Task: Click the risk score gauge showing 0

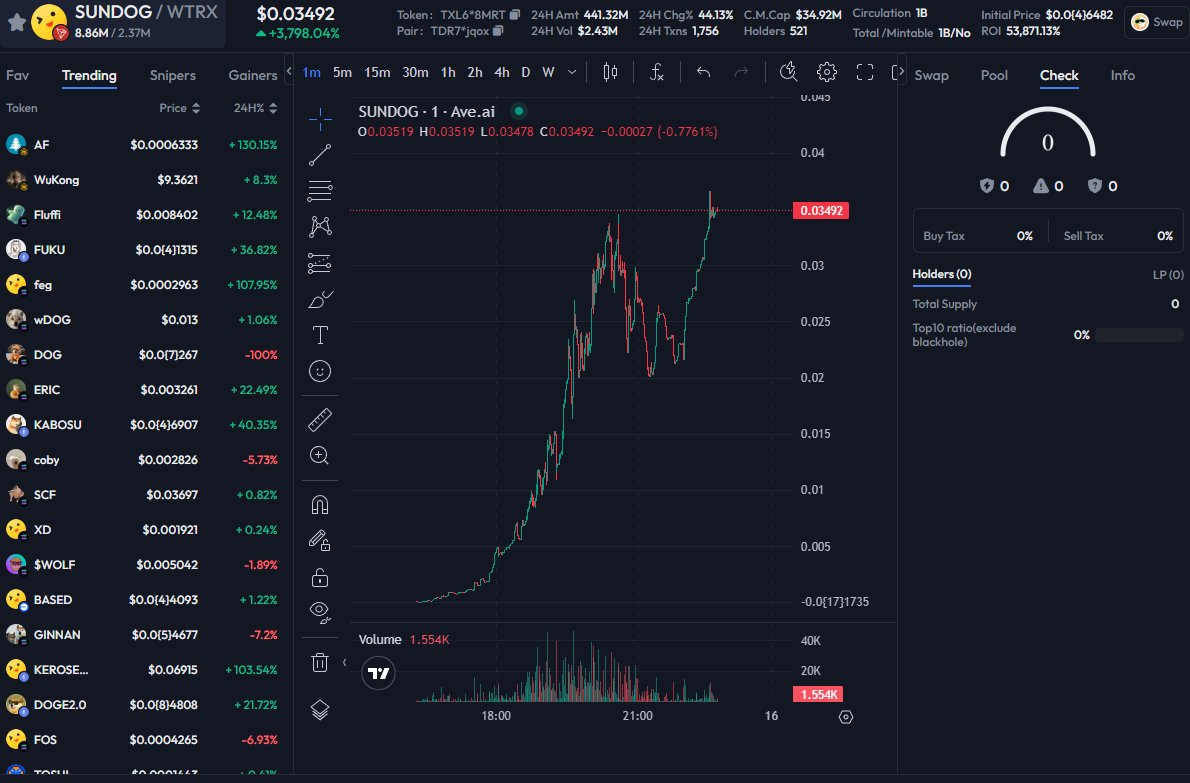Action: point(1047,134)
